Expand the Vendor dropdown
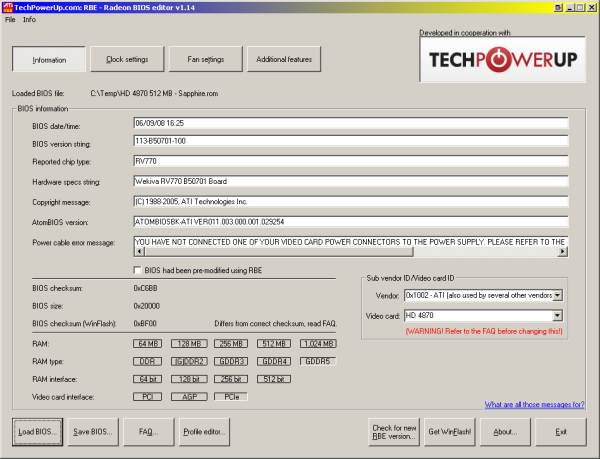The height and width of the screenshot is (459, 600). [x=558, y=295]
